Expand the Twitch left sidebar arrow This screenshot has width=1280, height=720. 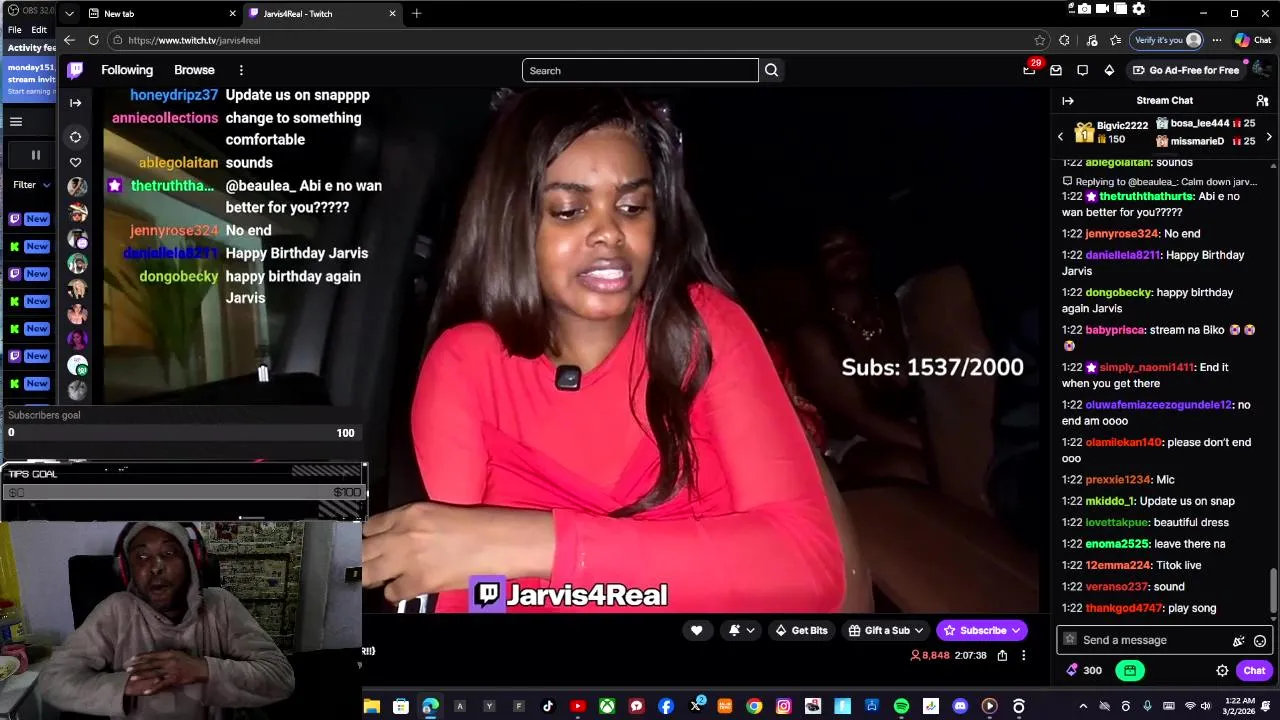pyautogui.click(x=75, y=103)
